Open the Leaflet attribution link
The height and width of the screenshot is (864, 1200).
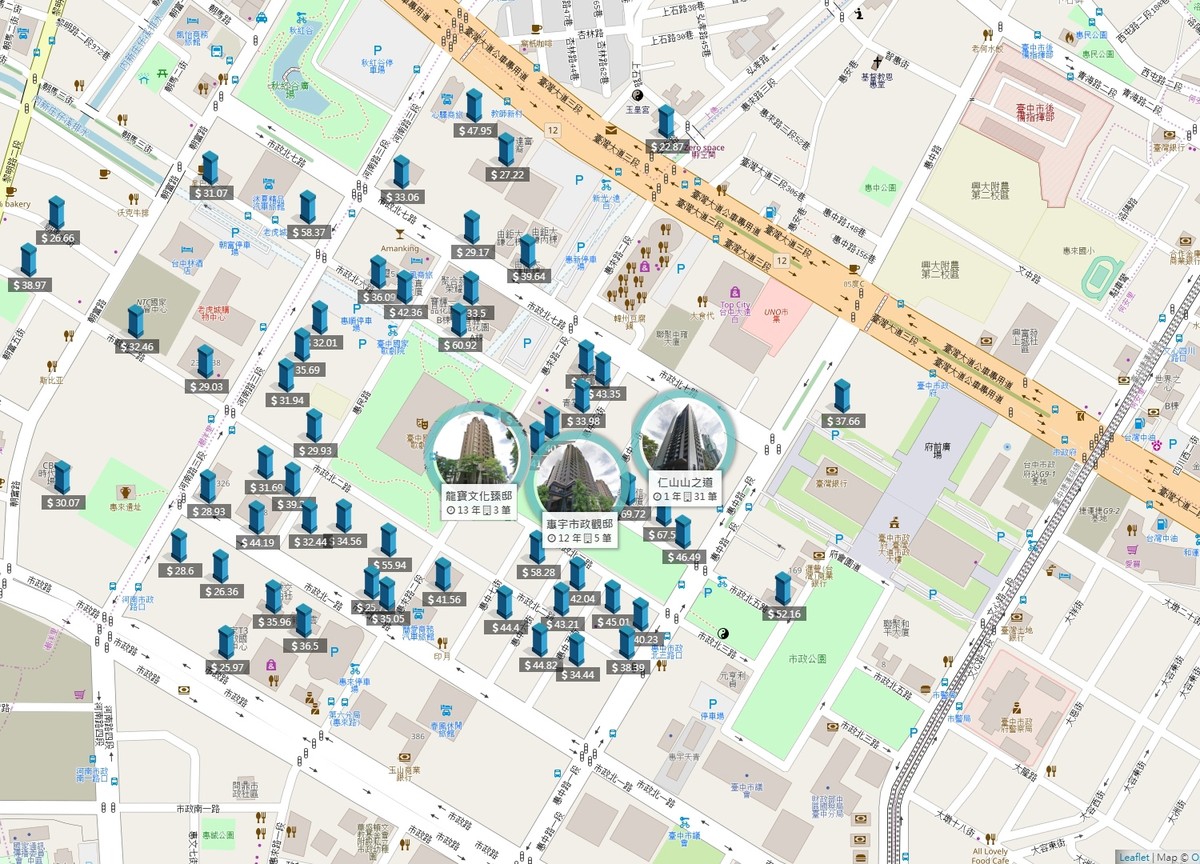tap(1134, 857)
